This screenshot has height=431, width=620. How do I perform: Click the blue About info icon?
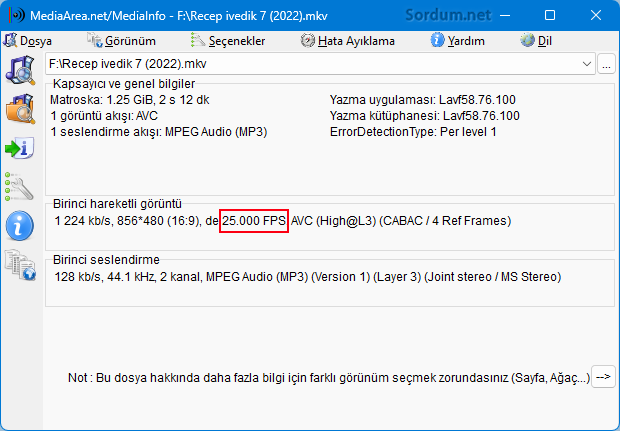coord(19,225)
